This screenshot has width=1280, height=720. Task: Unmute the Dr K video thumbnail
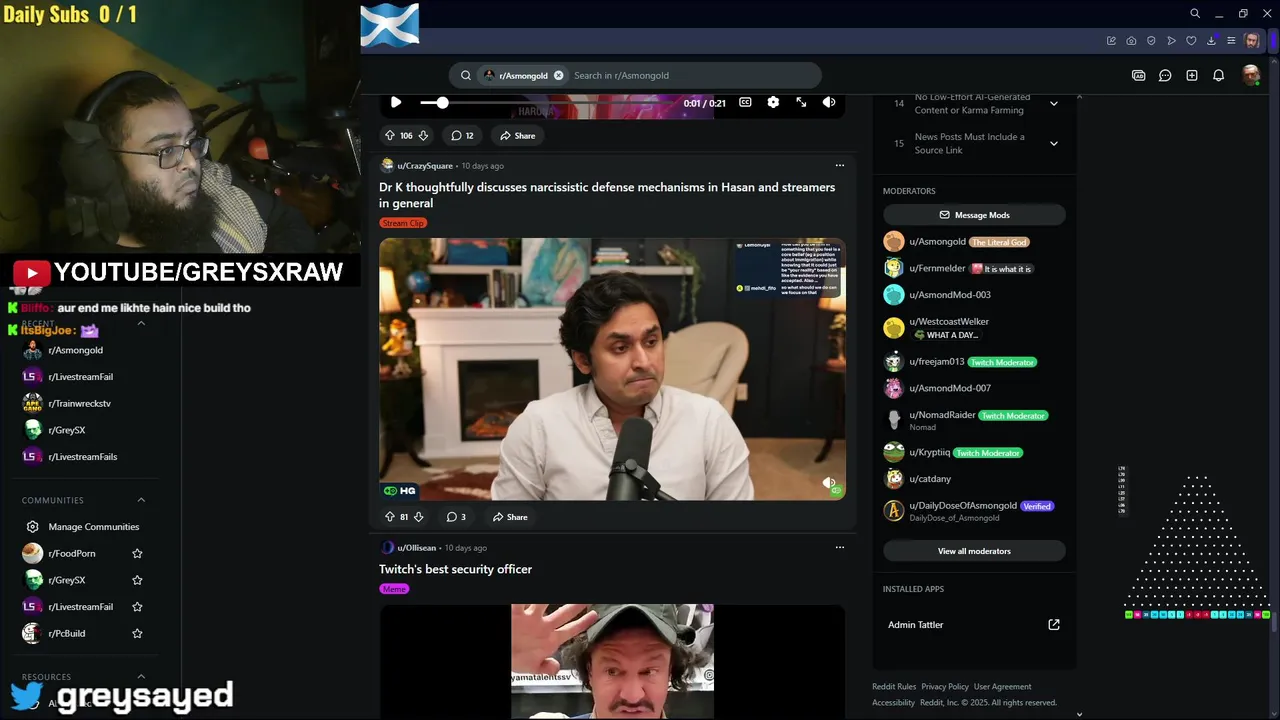(829, 483)
